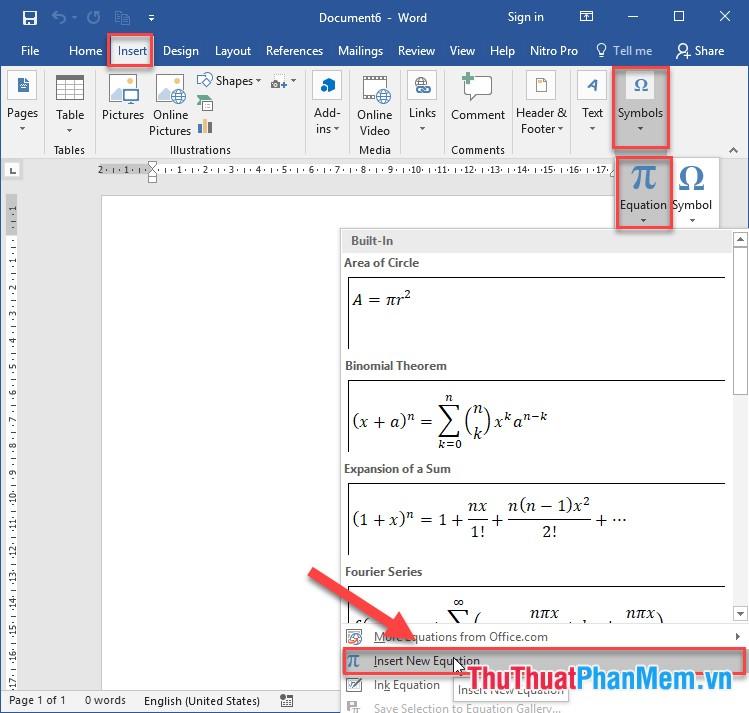Viewport: 749px width, 713px height.
Task: Select Ink Equation from the menu
Action: coord(406,685)
